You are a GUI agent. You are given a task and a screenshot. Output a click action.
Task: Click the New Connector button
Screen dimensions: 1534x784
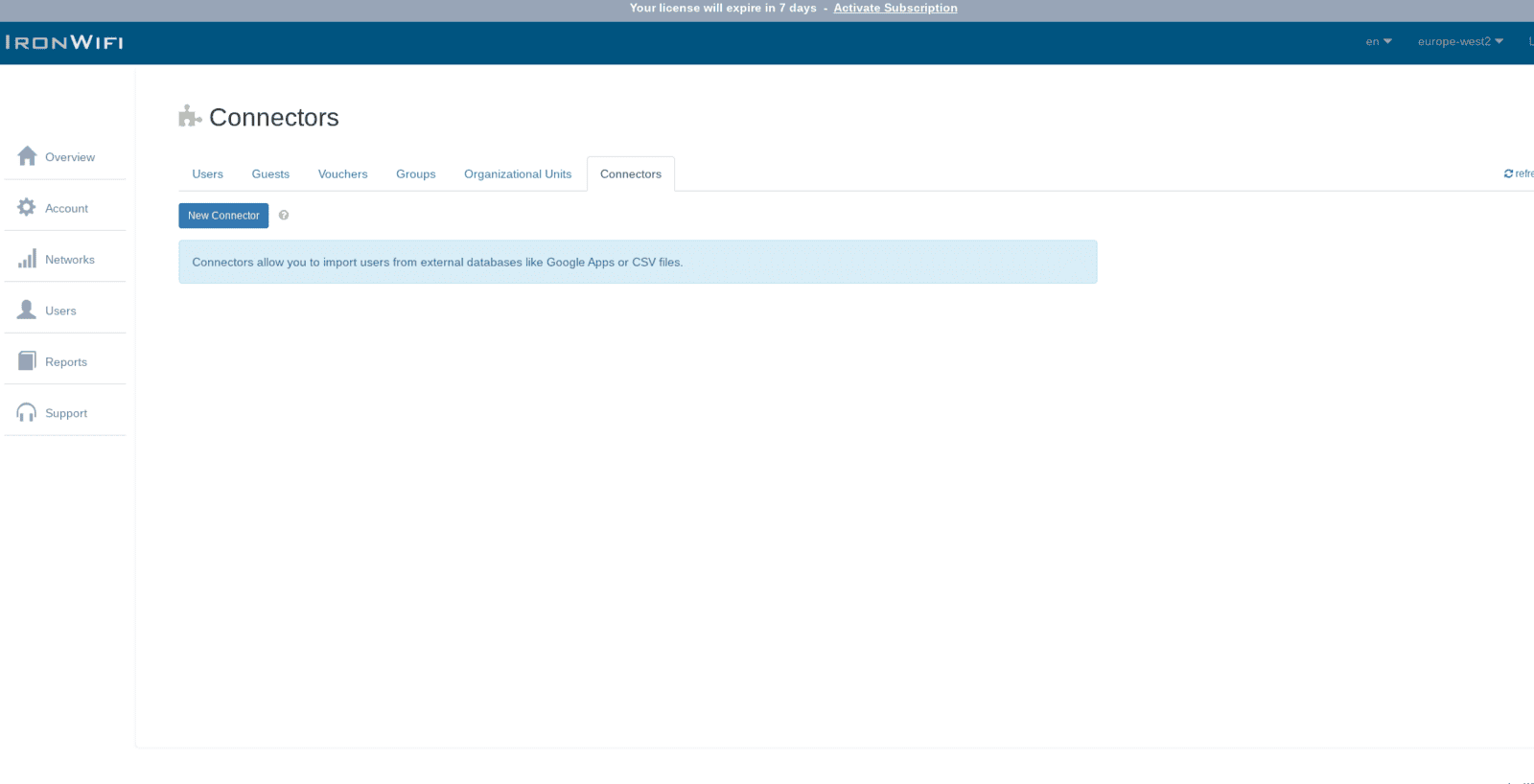coord(223,216)
